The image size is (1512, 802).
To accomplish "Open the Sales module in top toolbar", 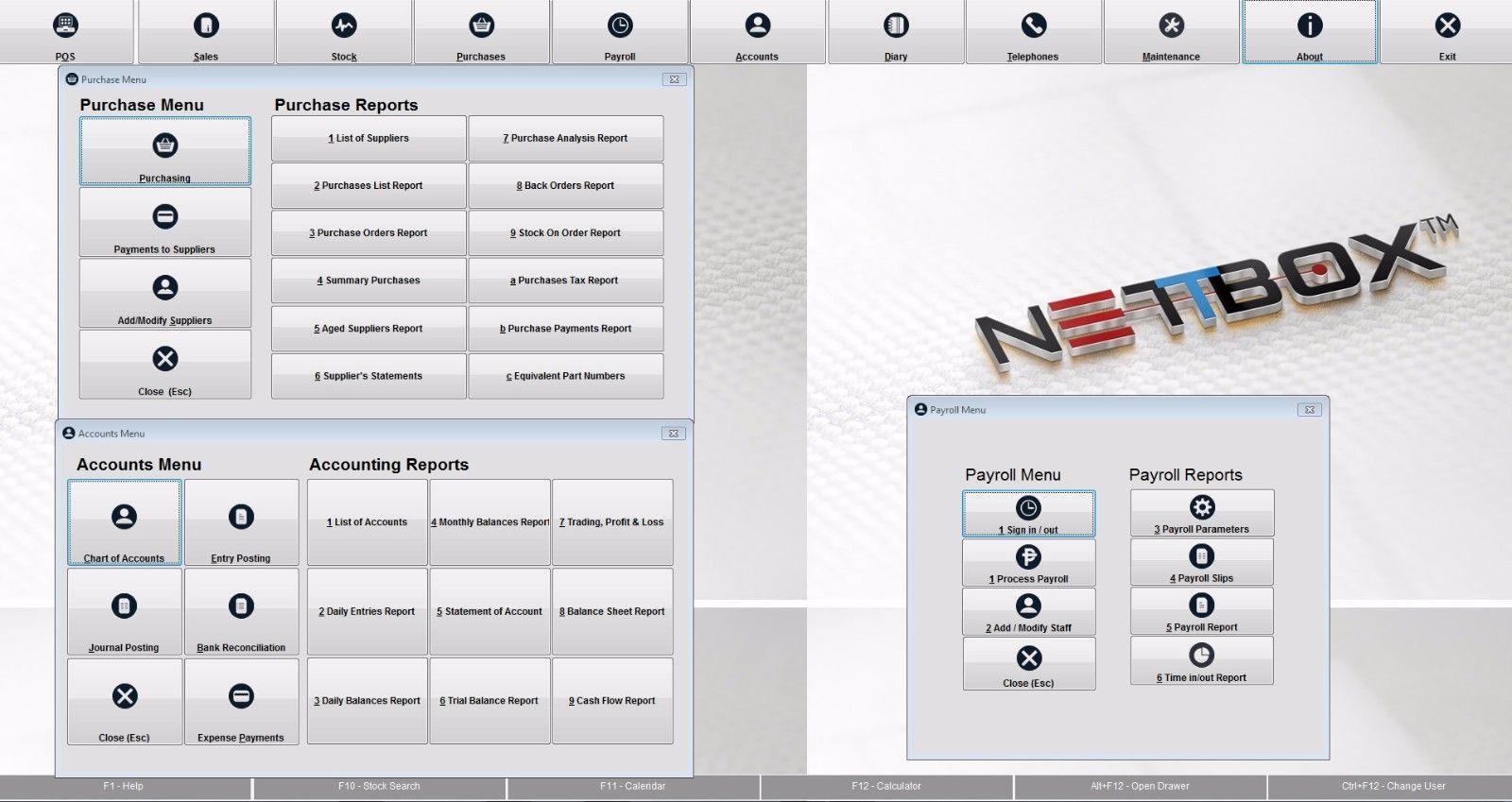I will pyautogui.click(x=206, y=32).
